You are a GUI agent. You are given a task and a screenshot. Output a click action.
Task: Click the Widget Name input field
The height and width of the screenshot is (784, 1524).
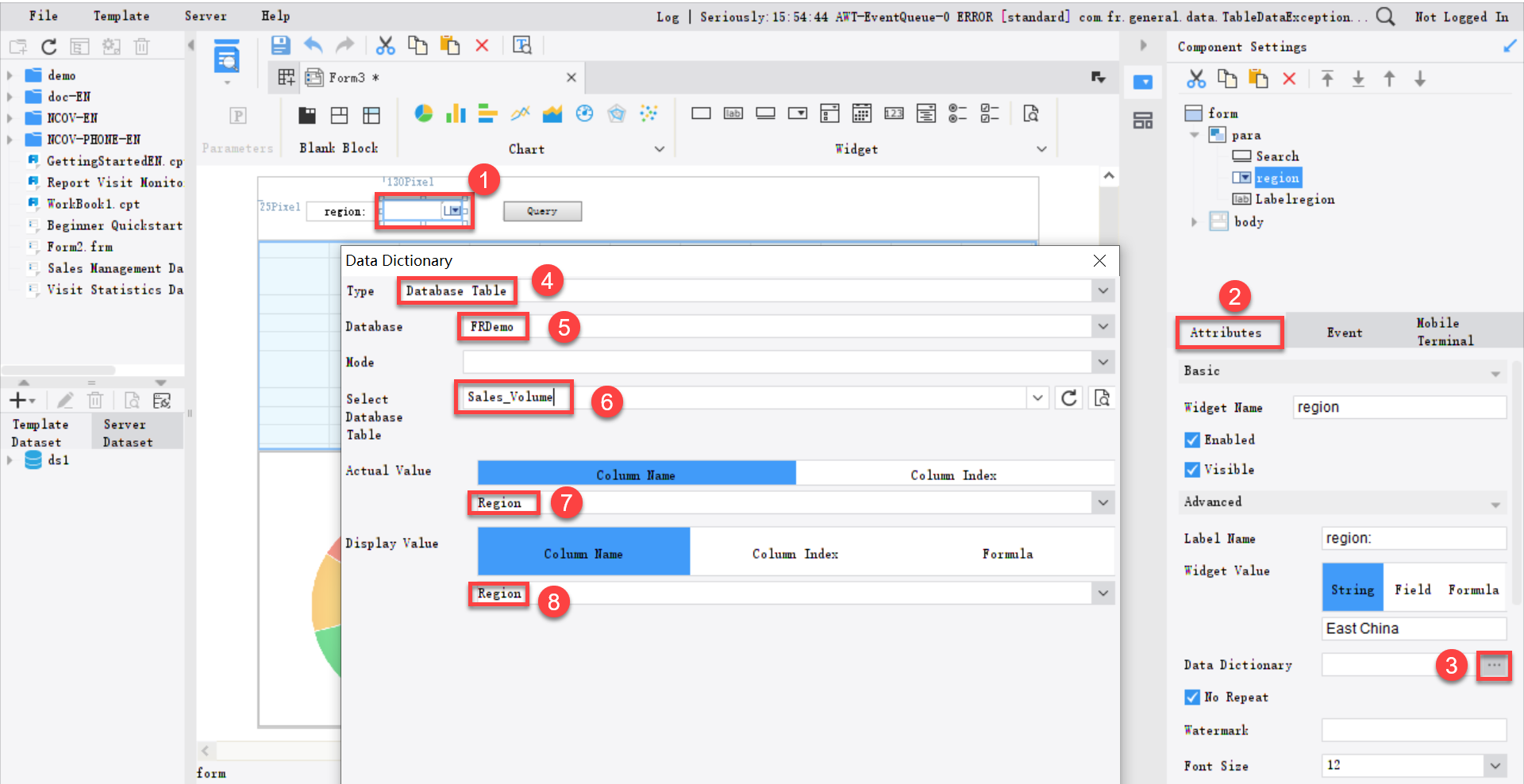[1399, 407]
